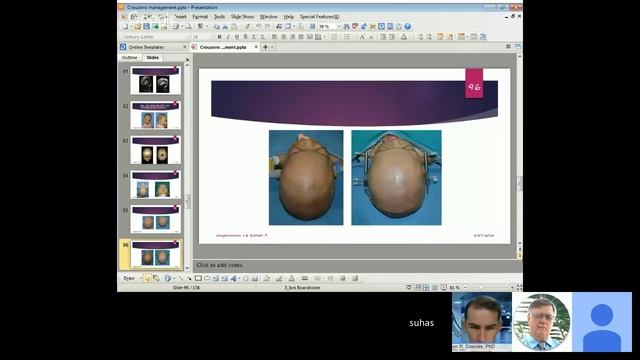The image size is (640, 360).
Task: Click the slide panel scrollbar down arrow
Action: pyautogui.click(x=187, y=268)
